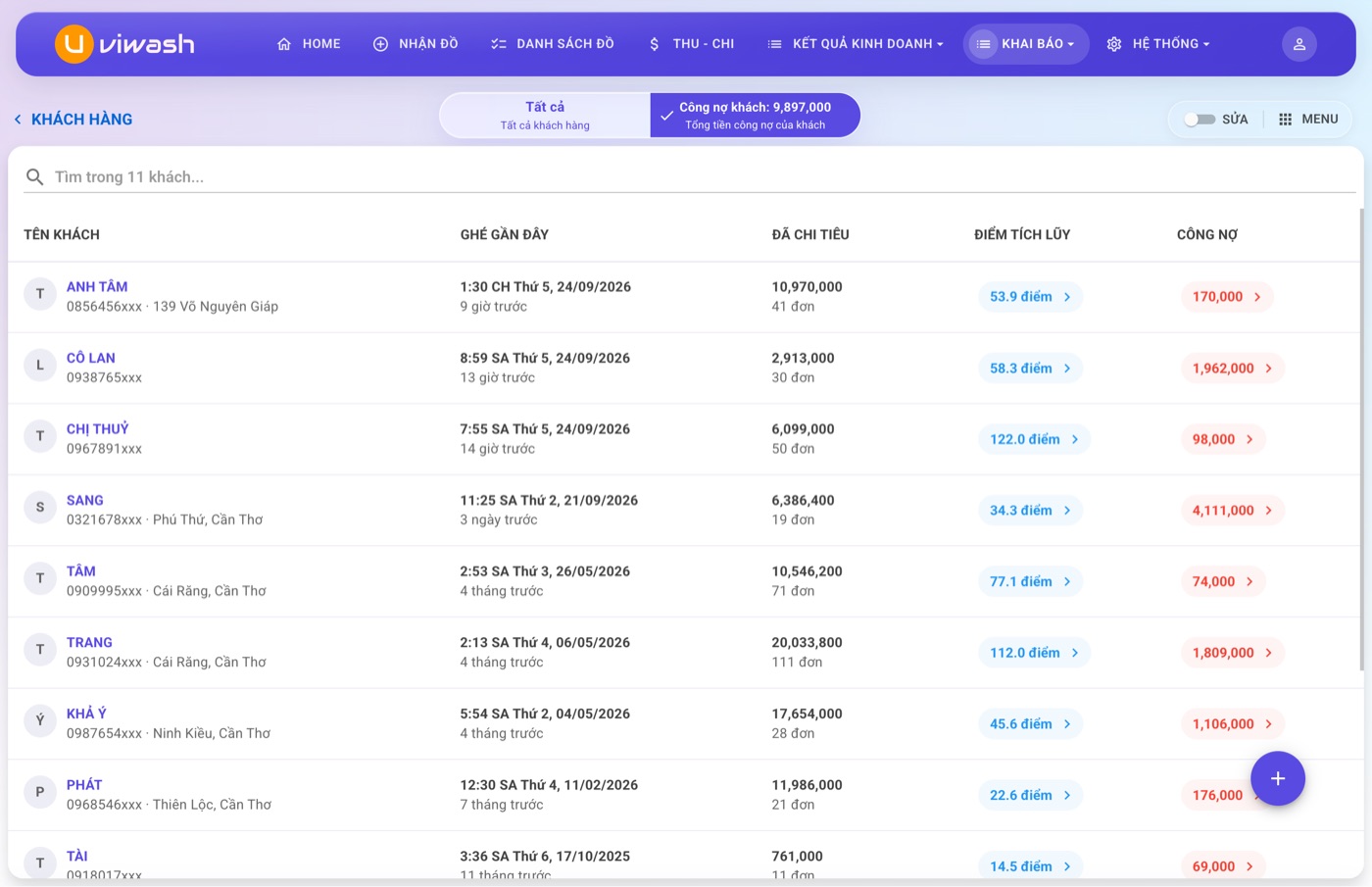This screenshot has height=887, width=1372.
Task: Open customer TÂM's name link
Action: pyautogui.click(x=81, y=571)
